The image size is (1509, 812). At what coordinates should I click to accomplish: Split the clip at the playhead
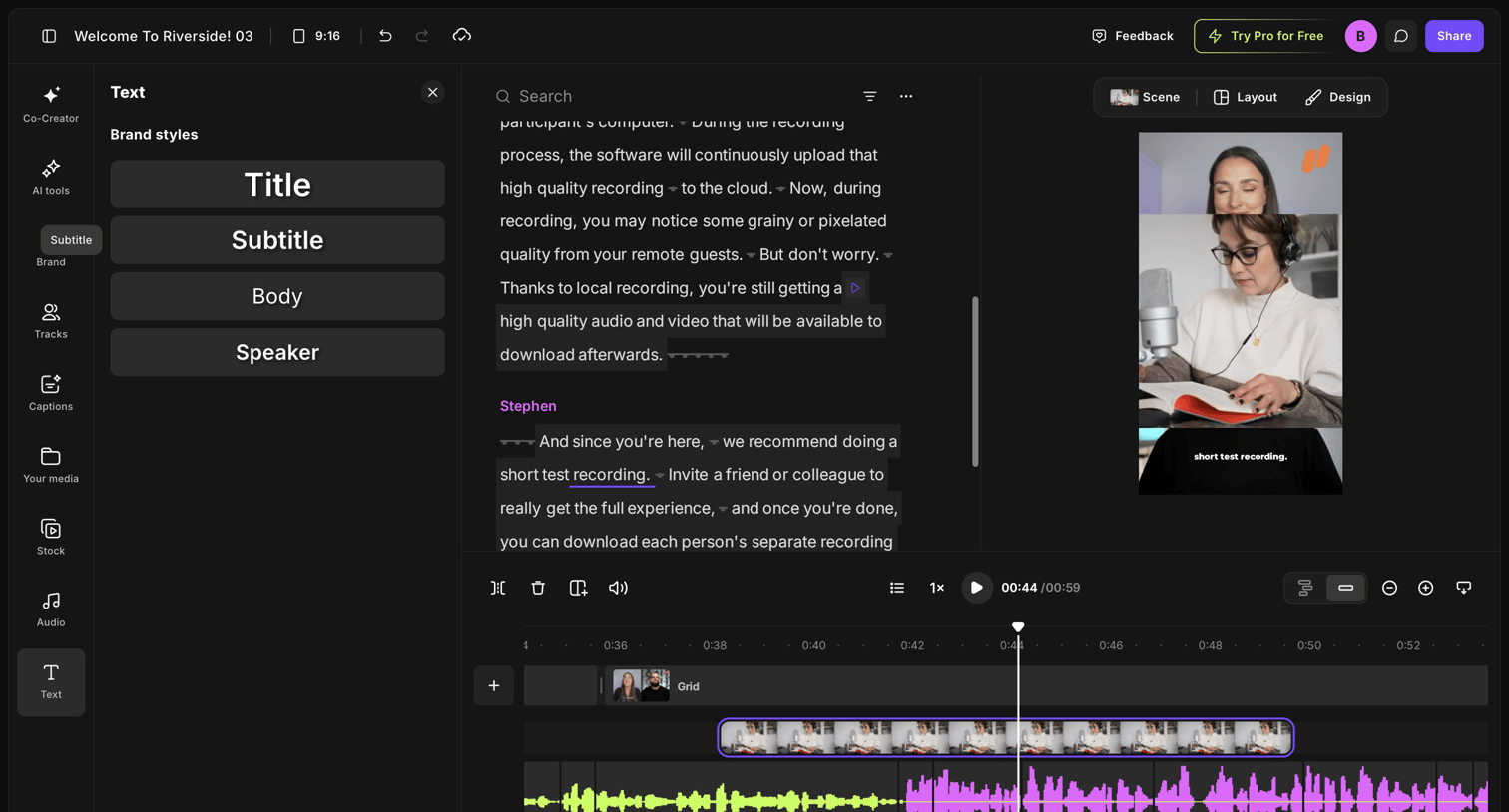[498, 588]
